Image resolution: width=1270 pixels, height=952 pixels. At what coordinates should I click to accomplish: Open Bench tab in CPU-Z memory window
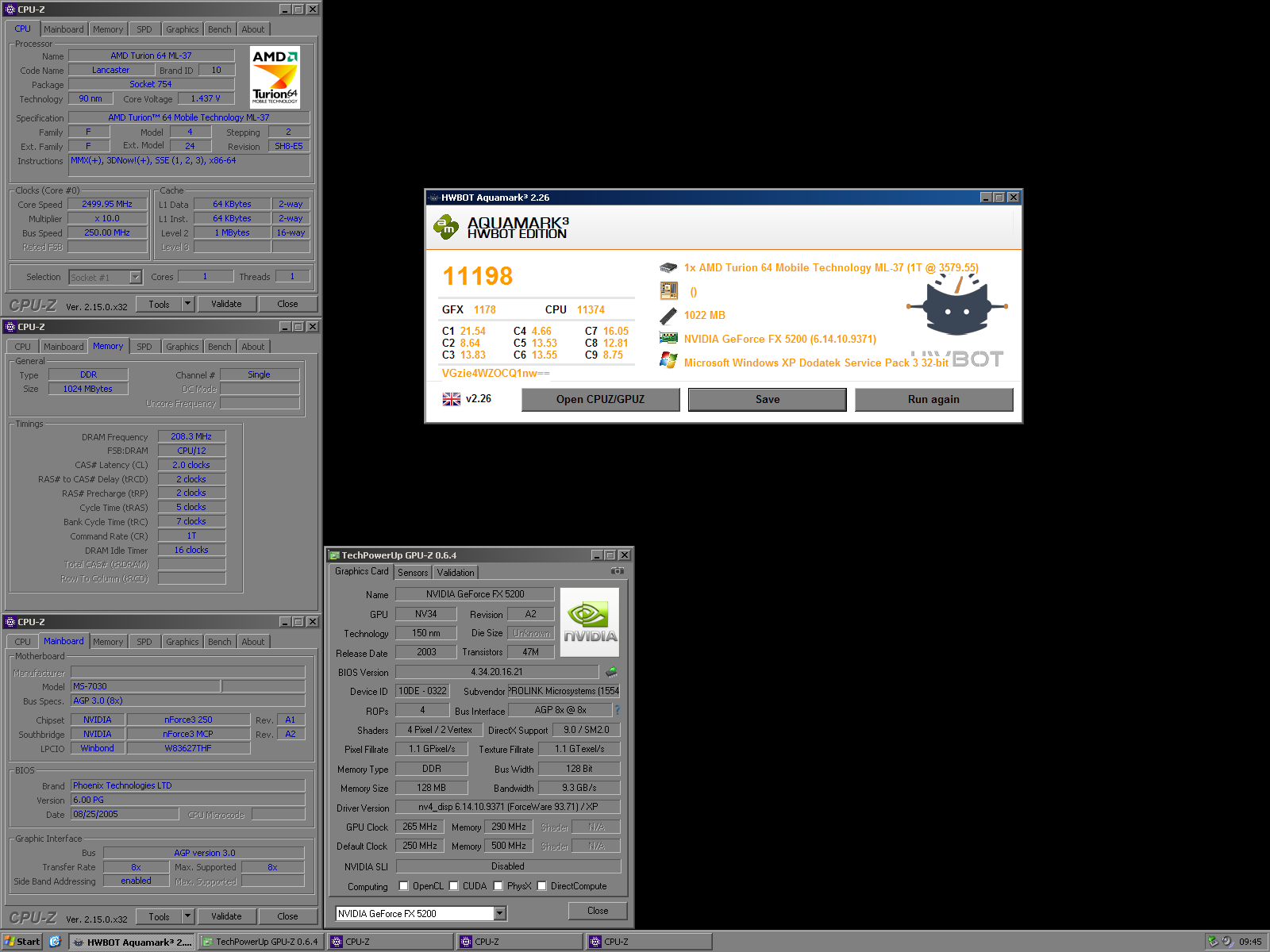click(x=220, y=347)
